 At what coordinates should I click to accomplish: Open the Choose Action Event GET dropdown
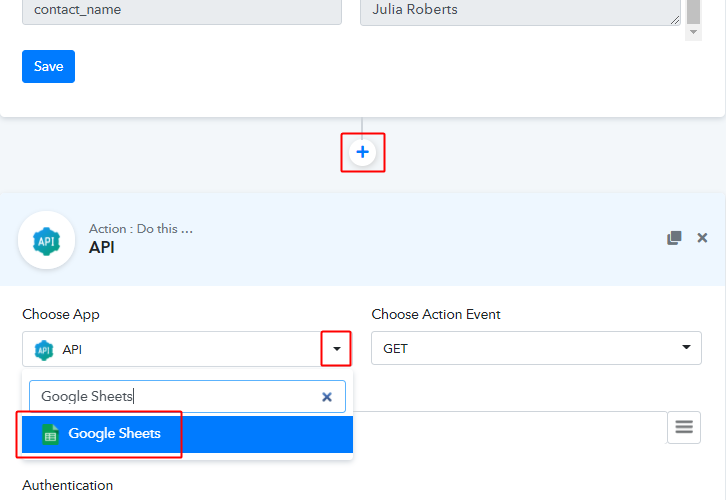coord(536,348)
